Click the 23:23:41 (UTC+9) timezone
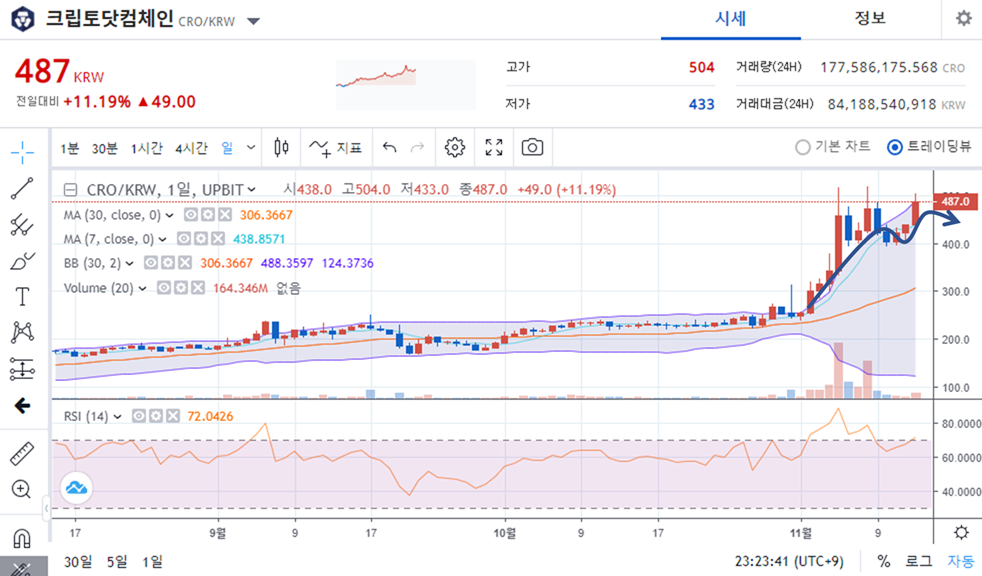This screenshot has height=576, width=982. (x=788, y=561)
